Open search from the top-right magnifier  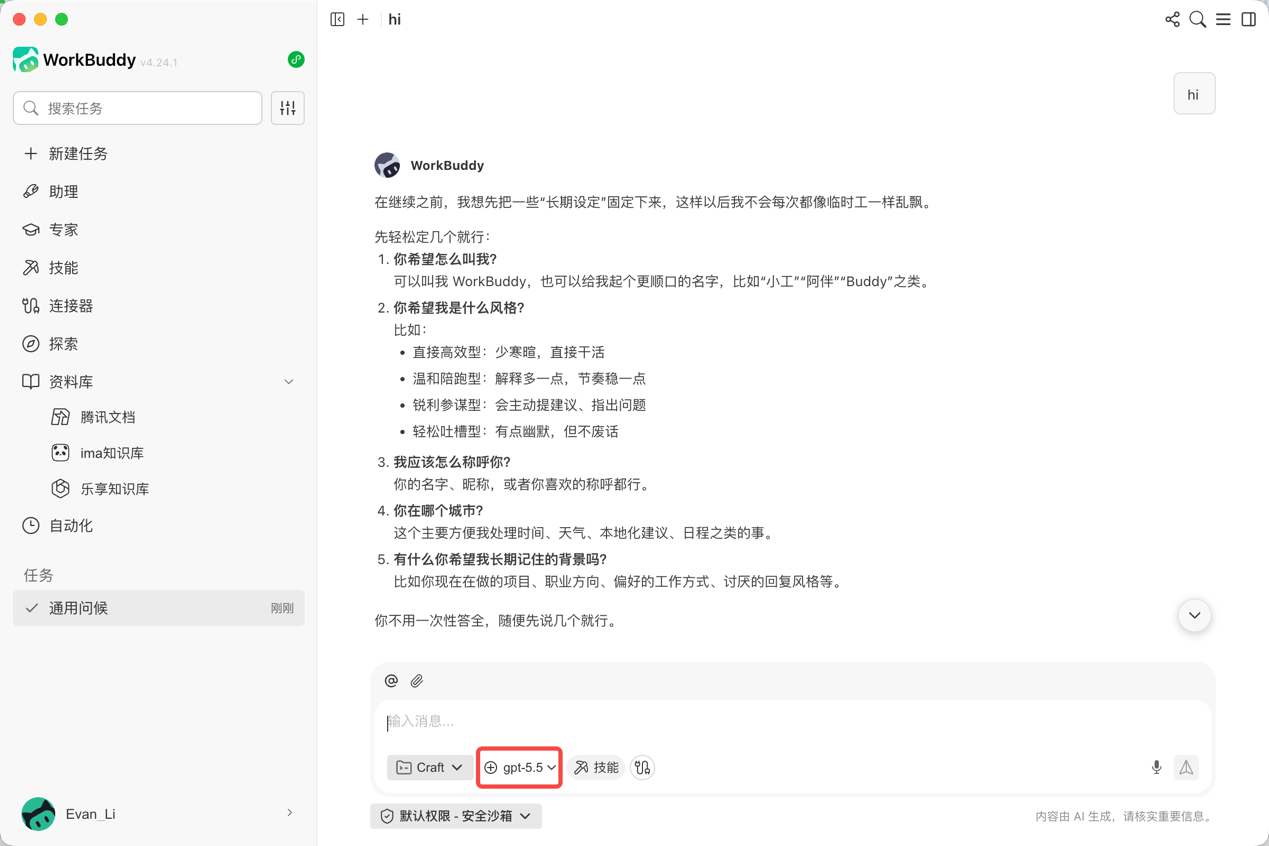coord(1198,19)
